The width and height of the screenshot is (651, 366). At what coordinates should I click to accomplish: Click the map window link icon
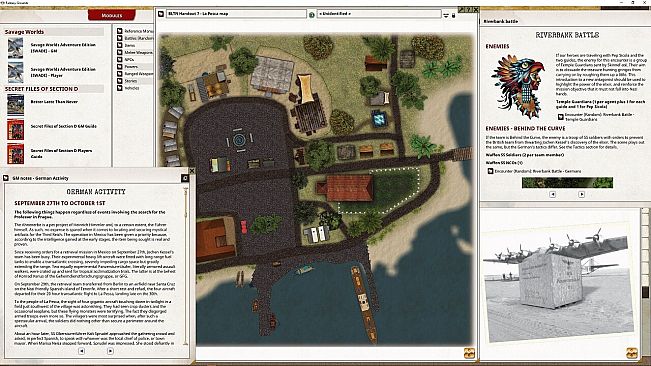point(161,14)
